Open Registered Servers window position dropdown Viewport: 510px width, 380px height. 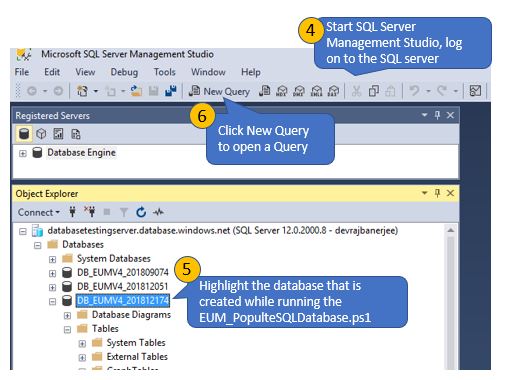424,115
